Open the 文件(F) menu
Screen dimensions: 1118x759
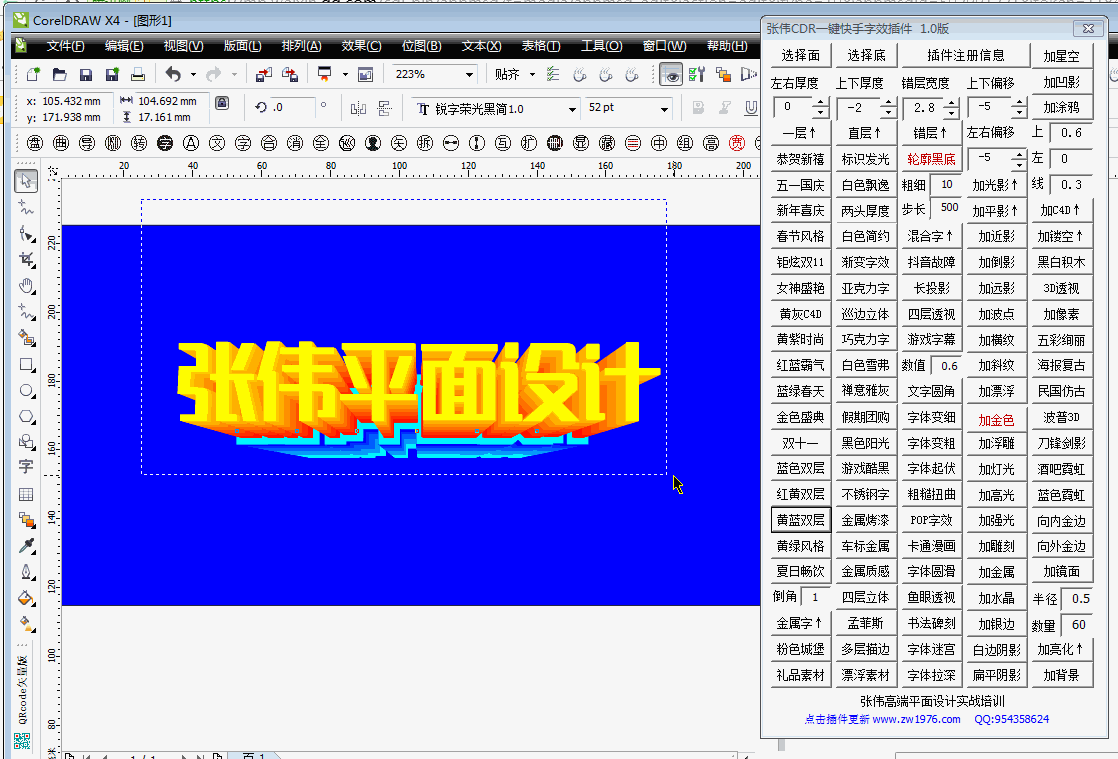65,46
